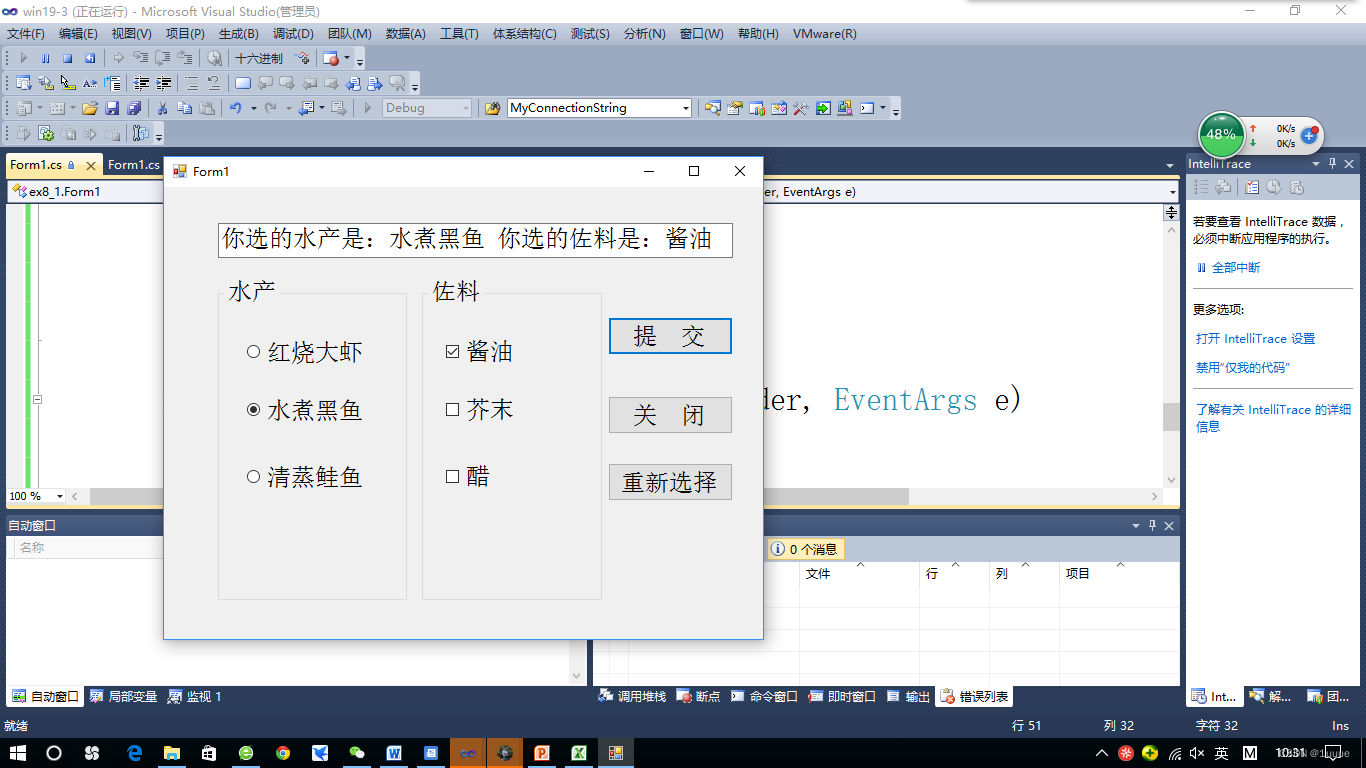This screenshot has width=1366, height=768.
Task: Stop debugging with the square stop icon
Action: tap(67, 59)
